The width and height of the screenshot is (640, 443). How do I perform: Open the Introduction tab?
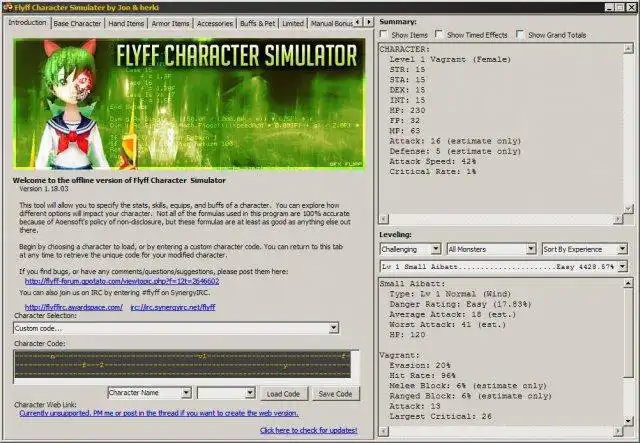pos(27,22)
